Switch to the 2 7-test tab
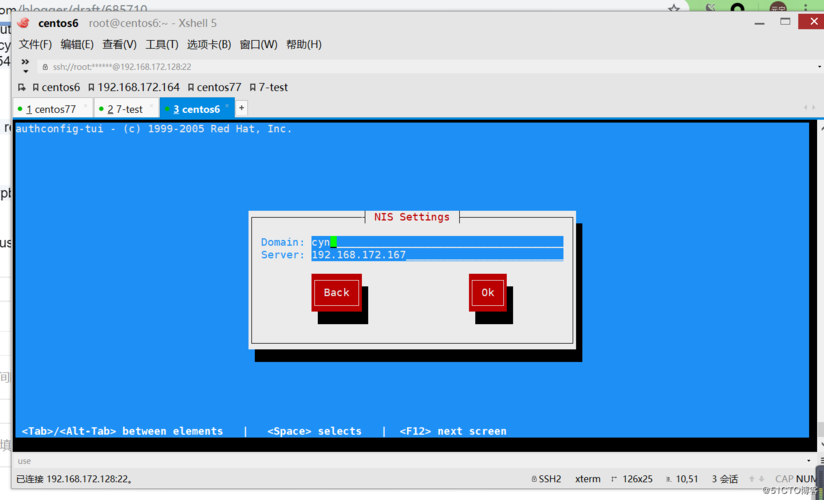 (x=125, y=109)
